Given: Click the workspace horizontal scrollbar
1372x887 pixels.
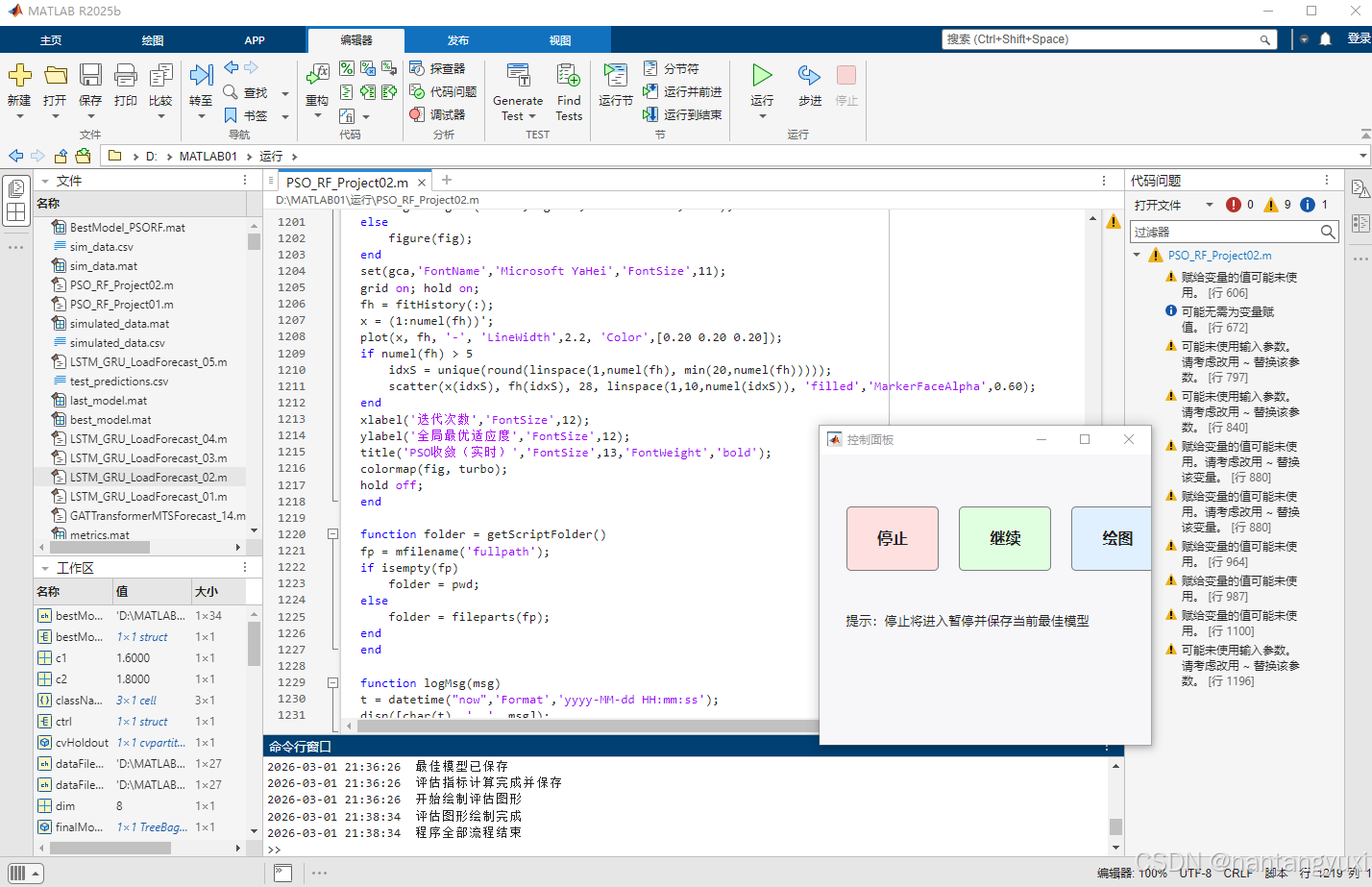Looking at the screenshot, I should tap(110, 848).
